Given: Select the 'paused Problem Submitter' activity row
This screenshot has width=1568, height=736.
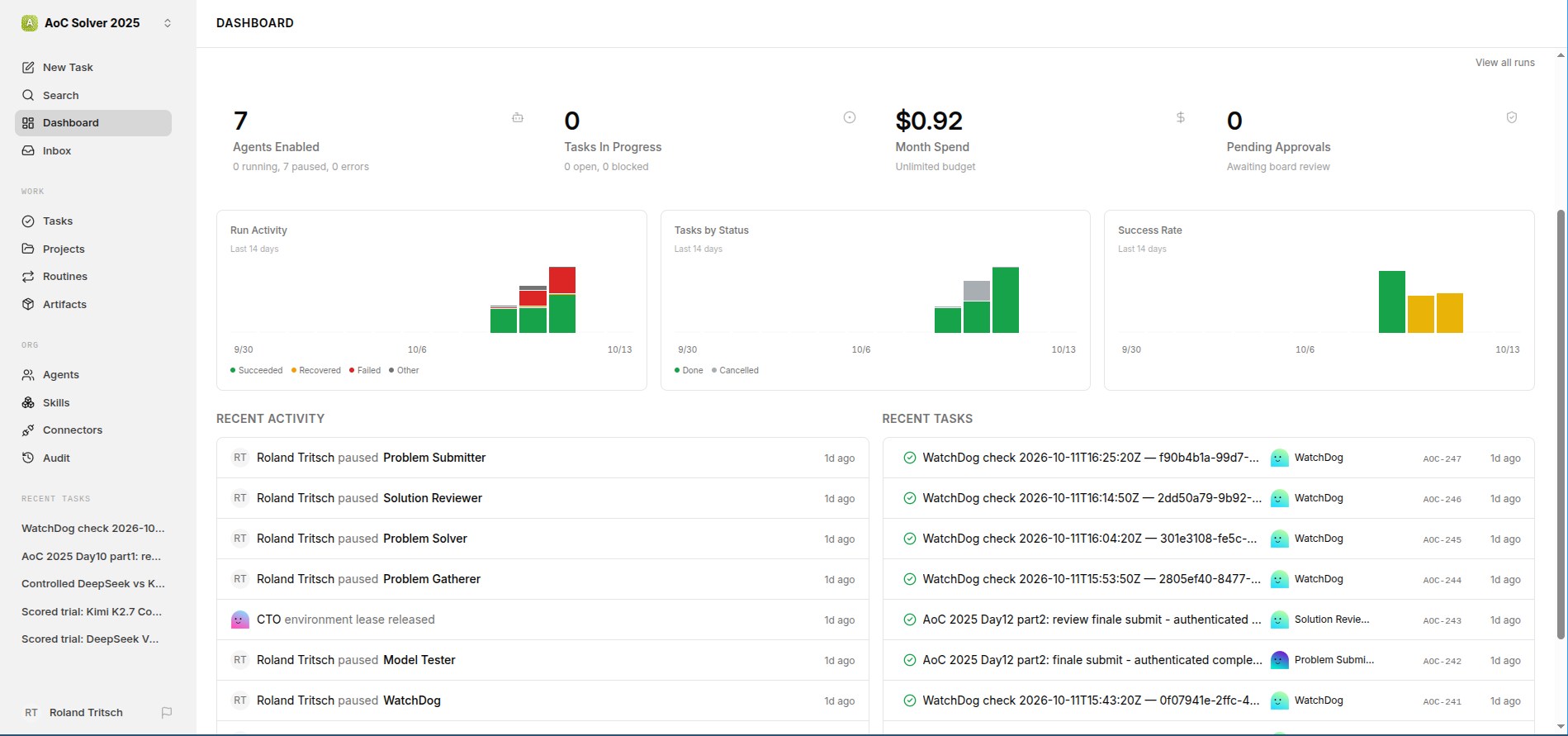Looking at the screenshot, I should point(542,458).
